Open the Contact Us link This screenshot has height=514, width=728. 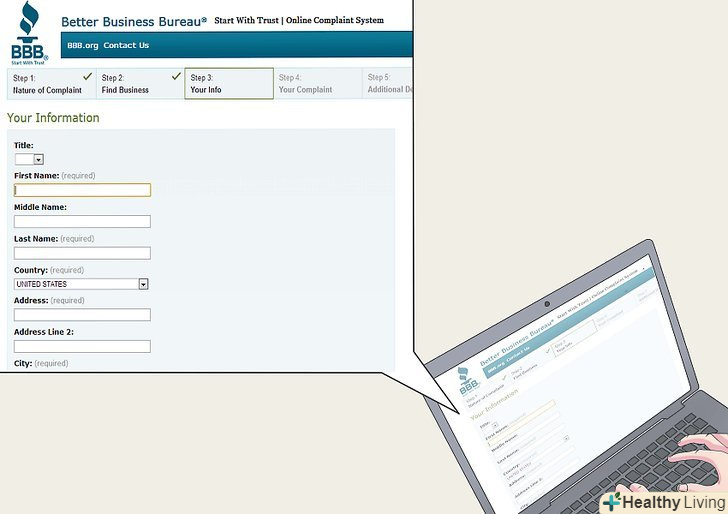[x=126, y=45]
